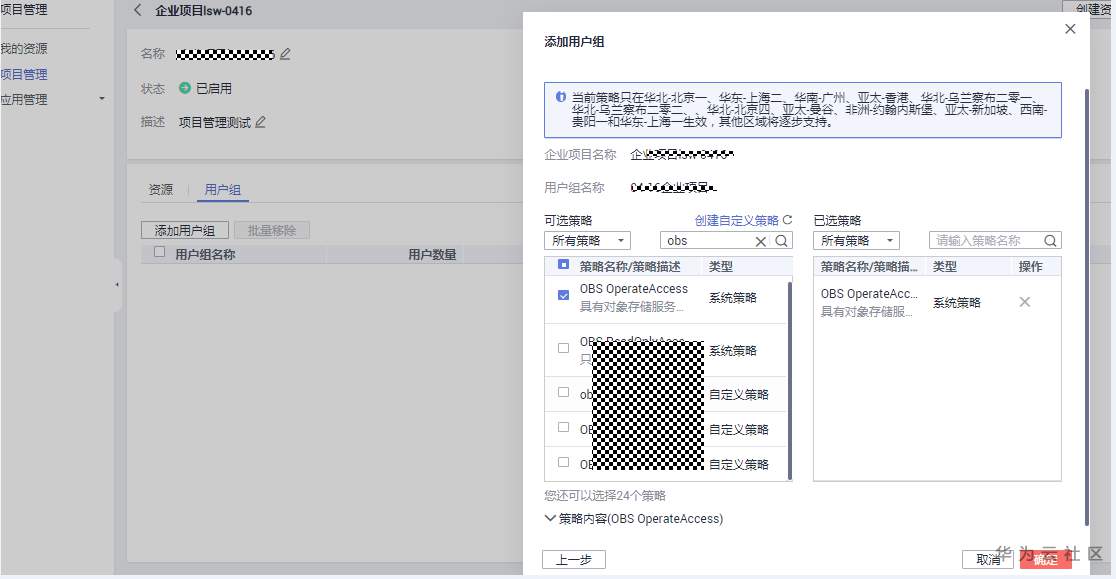Click the magnifier icon in the obs search box
The width and height of the screenshot is (1116, 579).
click(x=781, y=240)
